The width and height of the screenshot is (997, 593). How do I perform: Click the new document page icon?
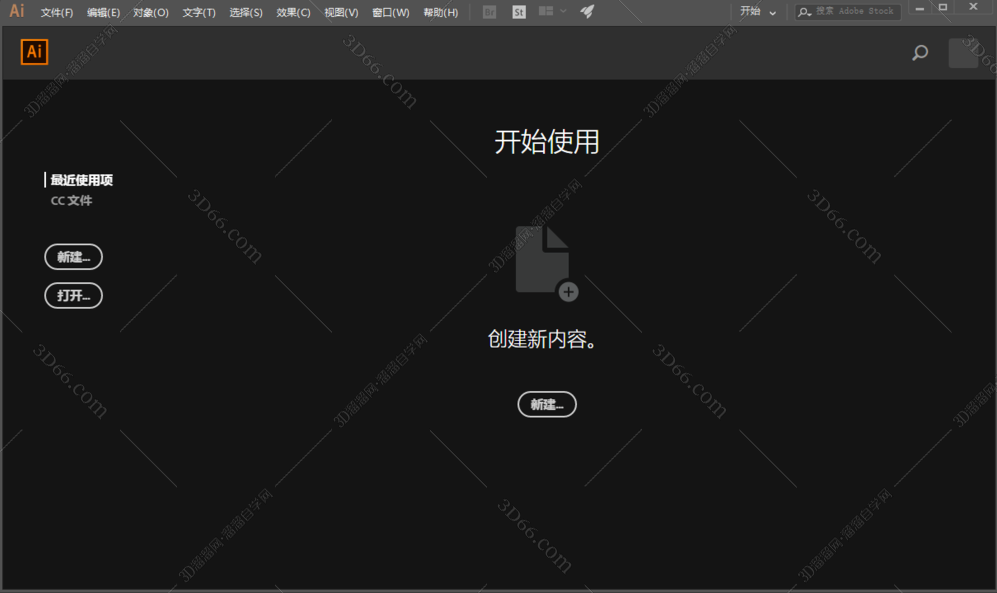[546, 263]
